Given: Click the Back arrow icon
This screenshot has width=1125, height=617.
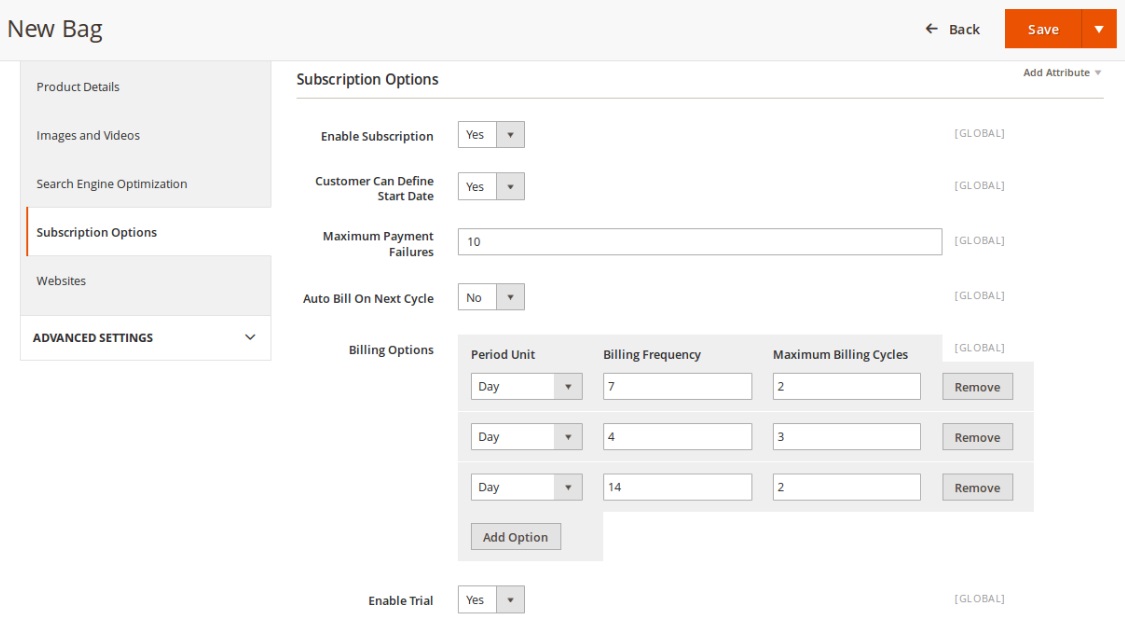Looking at the screenshot, I should pos(931,29).
